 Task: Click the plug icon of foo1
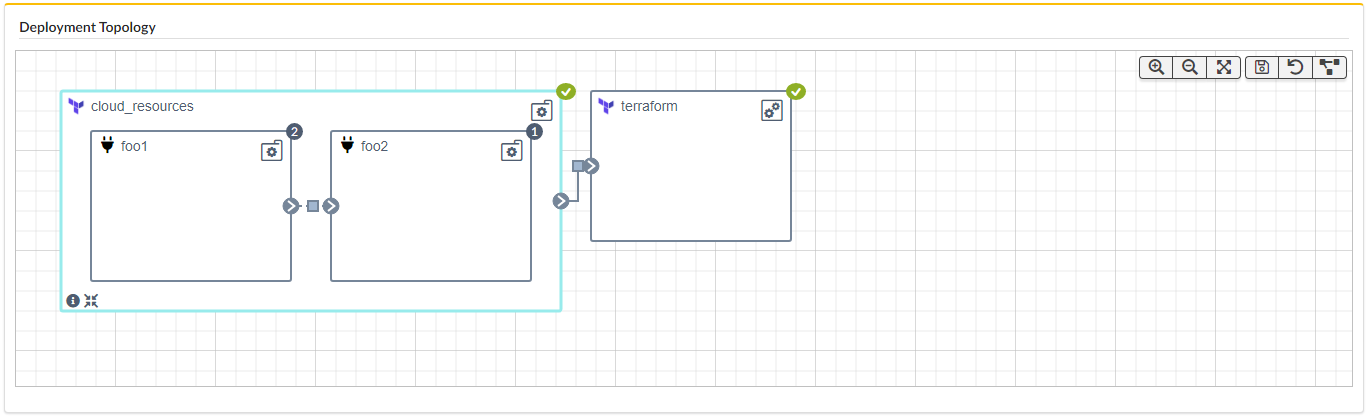click(107, 146)
